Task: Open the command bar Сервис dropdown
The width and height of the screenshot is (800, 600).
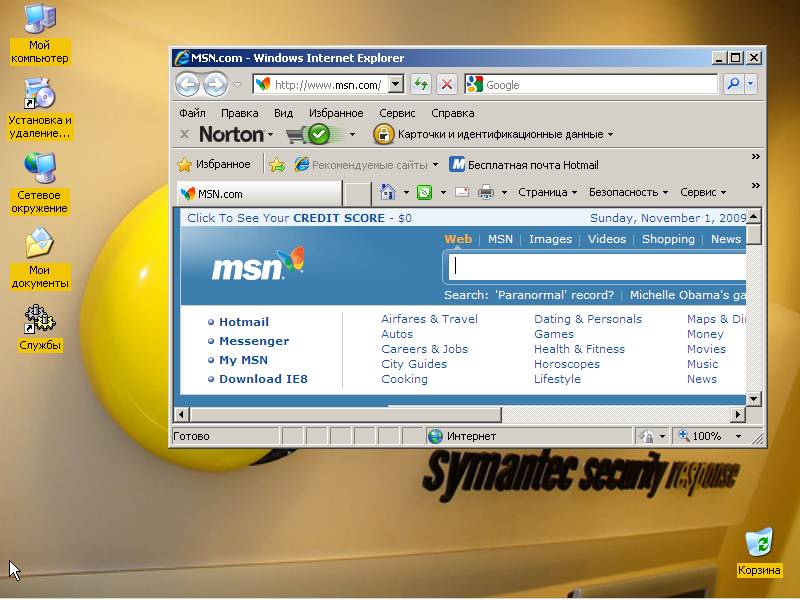Action: tap(703, 192)
